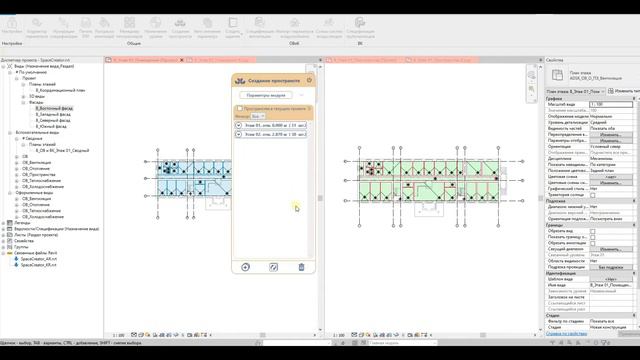Screen dimensions: 640x360
Task: Select В_Северный фасад in project browser
Action: 53,121
